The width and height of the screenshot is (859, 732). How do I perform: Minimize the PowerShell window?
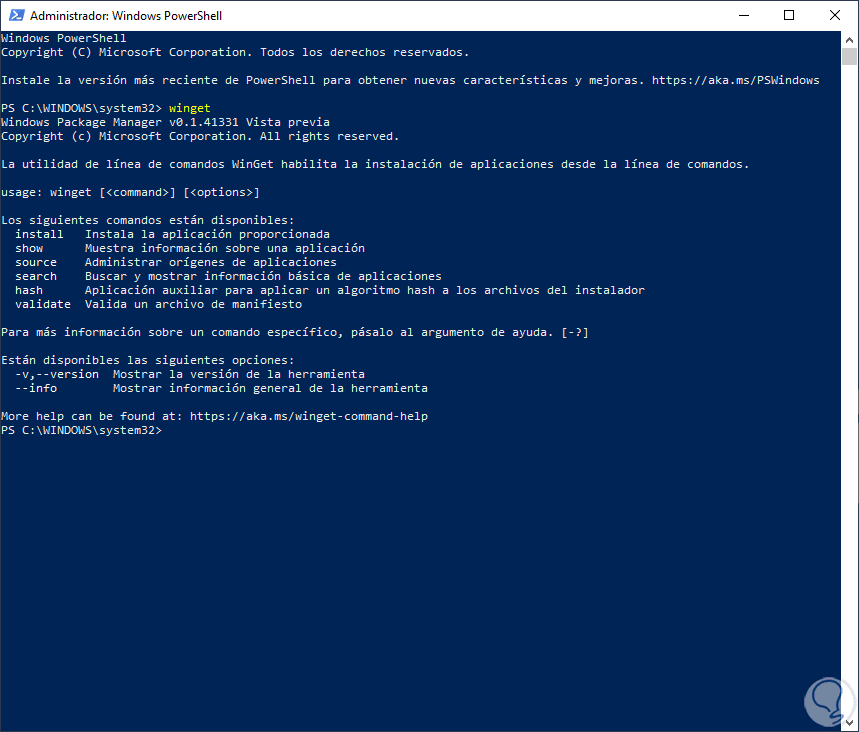pyautogui.click(x=743, y=15)
